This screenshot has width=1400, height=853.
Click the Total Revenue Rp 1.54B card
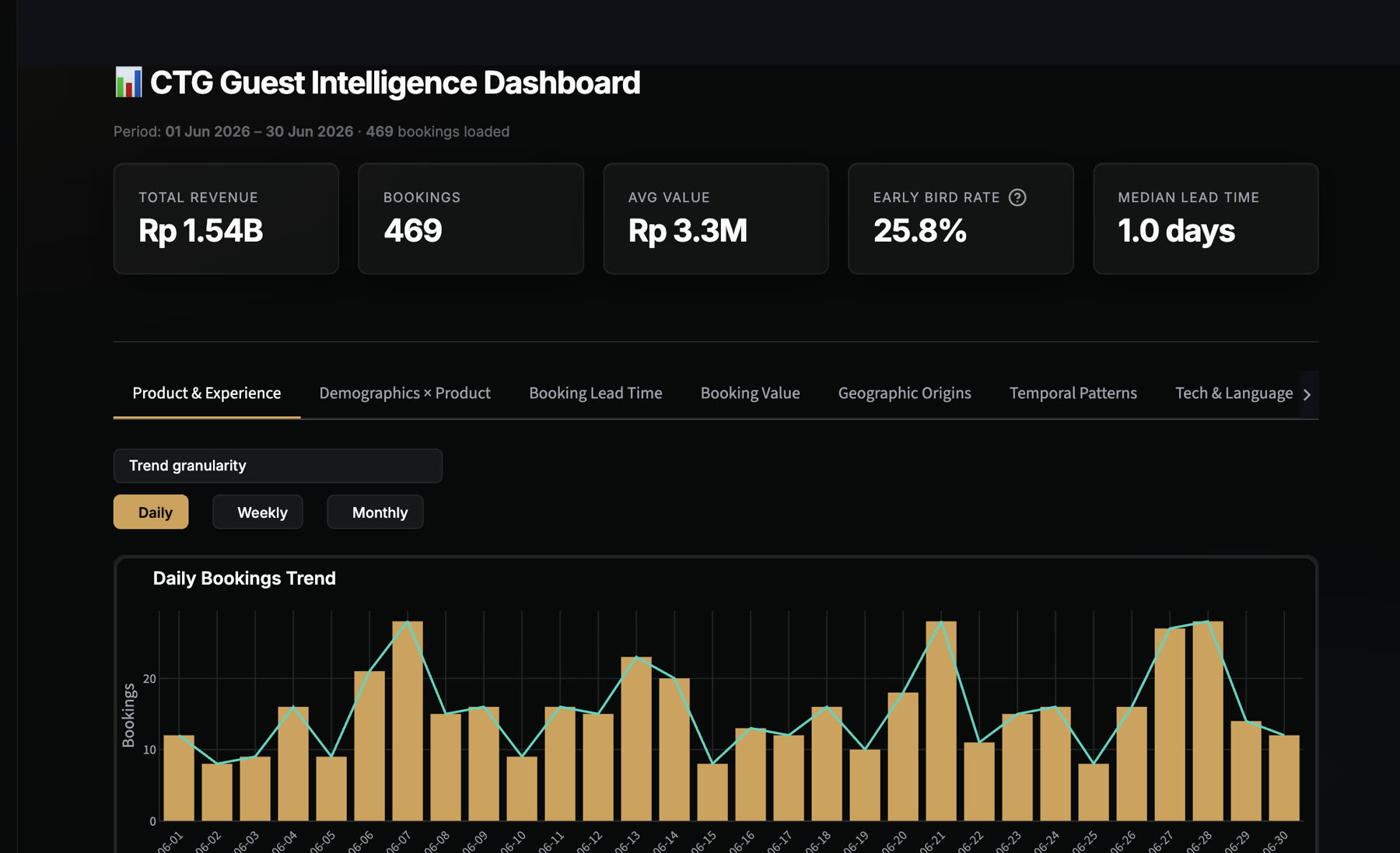(226, 218)
